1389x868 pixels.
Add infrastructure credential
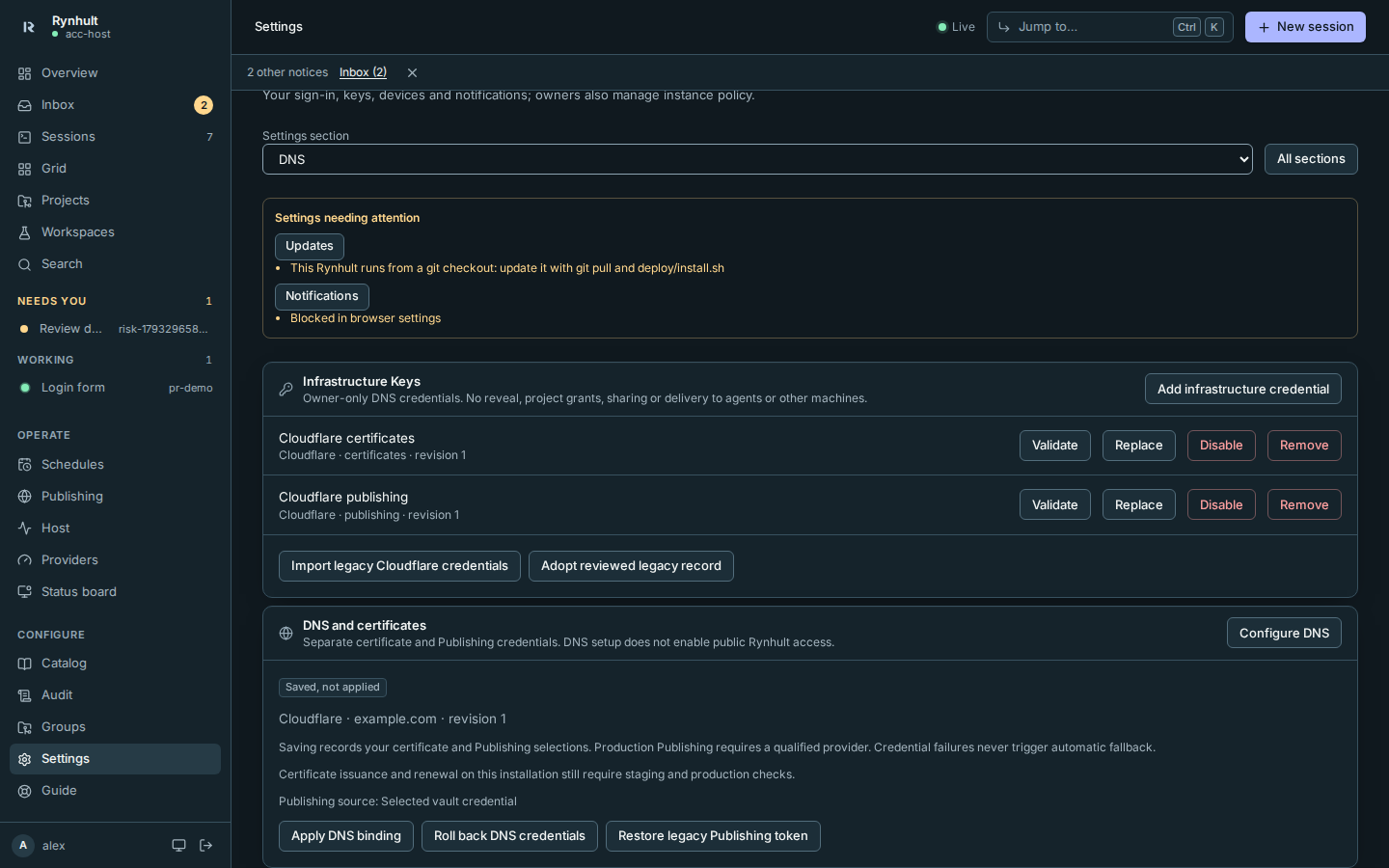coord(1243,389)
